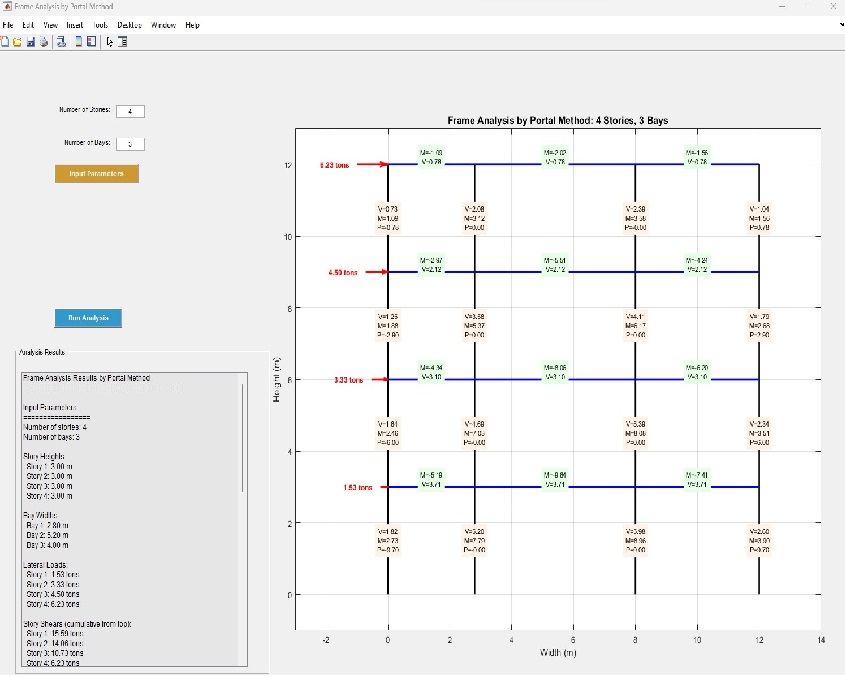Open the Insert menu
845x677 pixels.
(75, 25)
